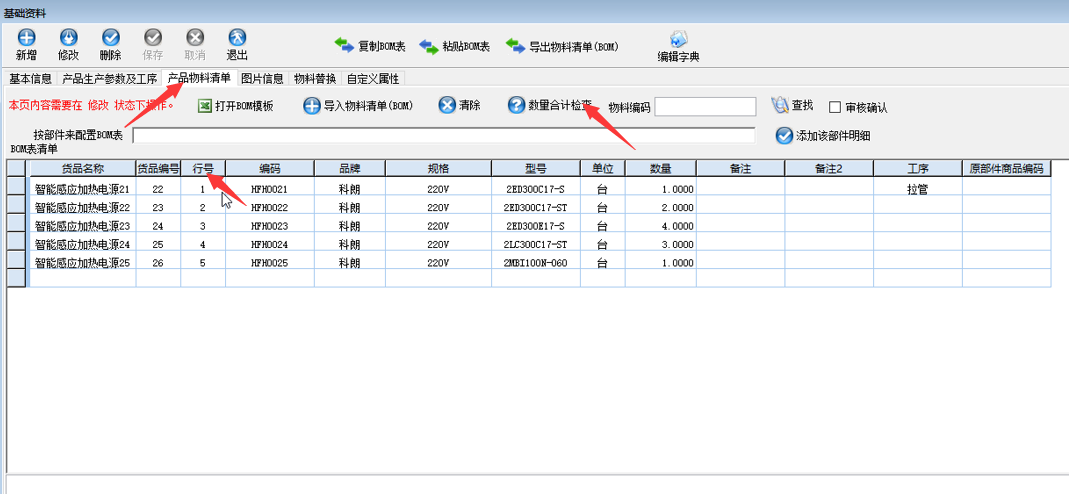Export the material list with 导出物料清单(BOM)
Screen dimensions: 1069x494
(562, 46)
